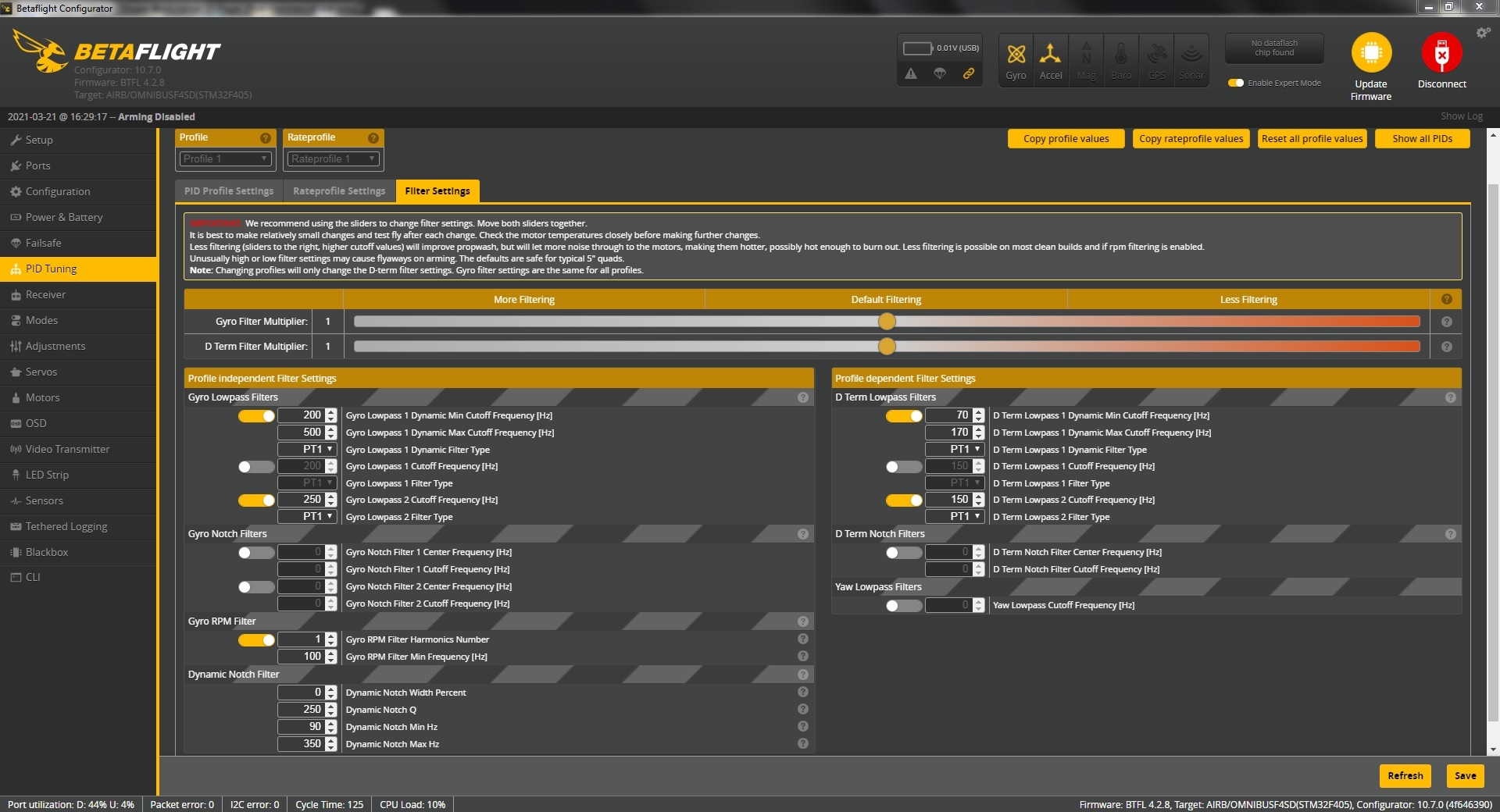Viewport: 1500px width, 812px height.
Task: Open D Term Lowpass 2 Filter Type dropdown
Action: tap(955, 517)
